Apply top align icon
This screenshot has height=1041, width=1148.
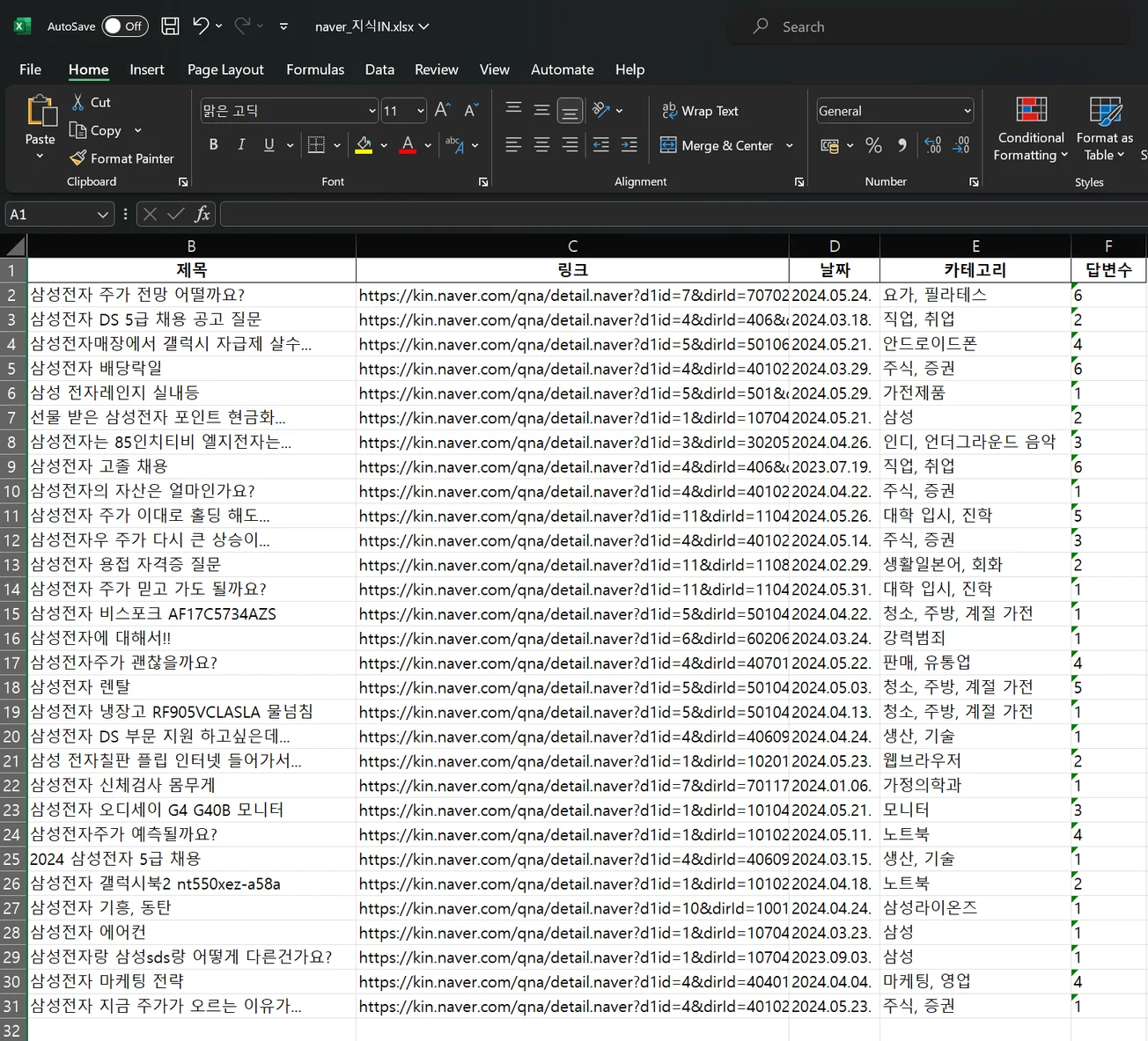[x=514, y=110]
